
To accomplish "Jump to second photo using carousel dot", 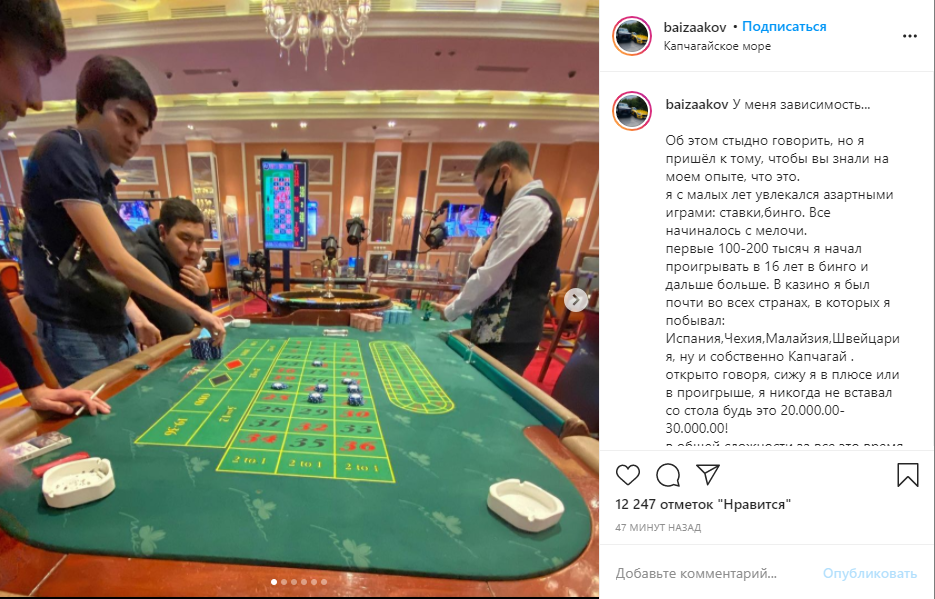I will pyautogui.click(x=284, y=582).
